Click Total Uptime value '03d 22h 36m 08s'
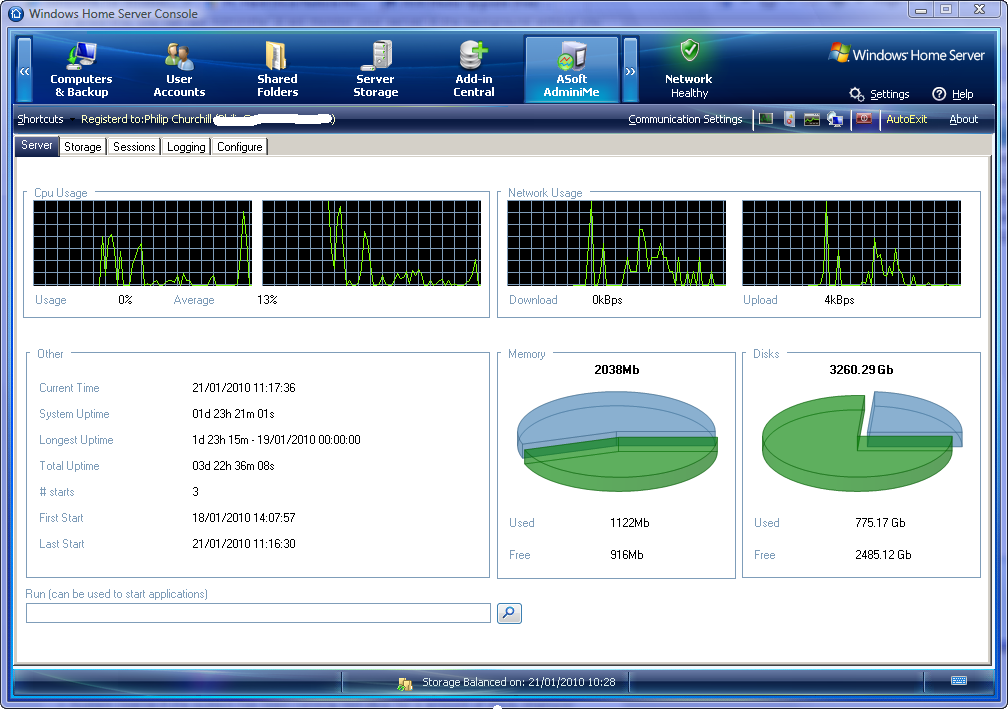Image resolution: width=1008 pixels, height=709 pixels. [233, 466]
